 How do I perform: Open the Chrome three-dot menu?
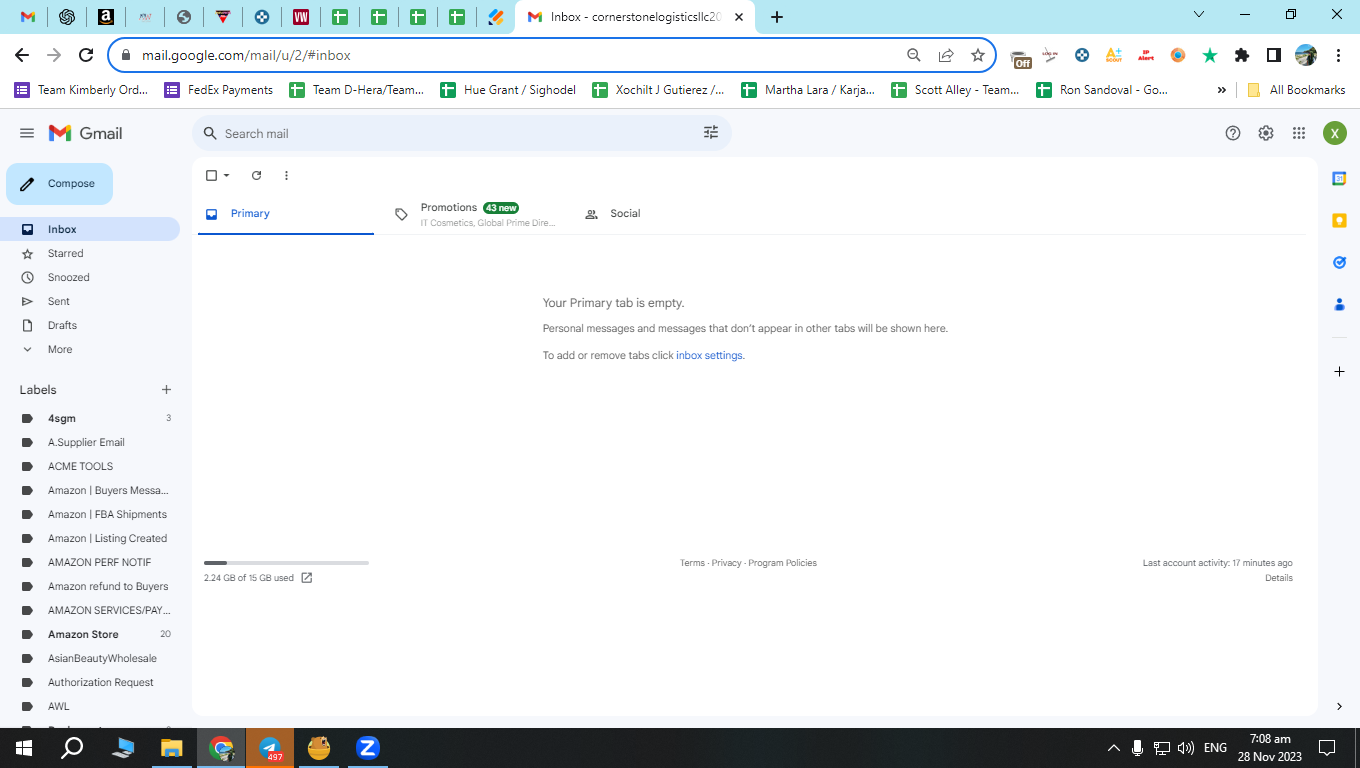pos(1338,55)
